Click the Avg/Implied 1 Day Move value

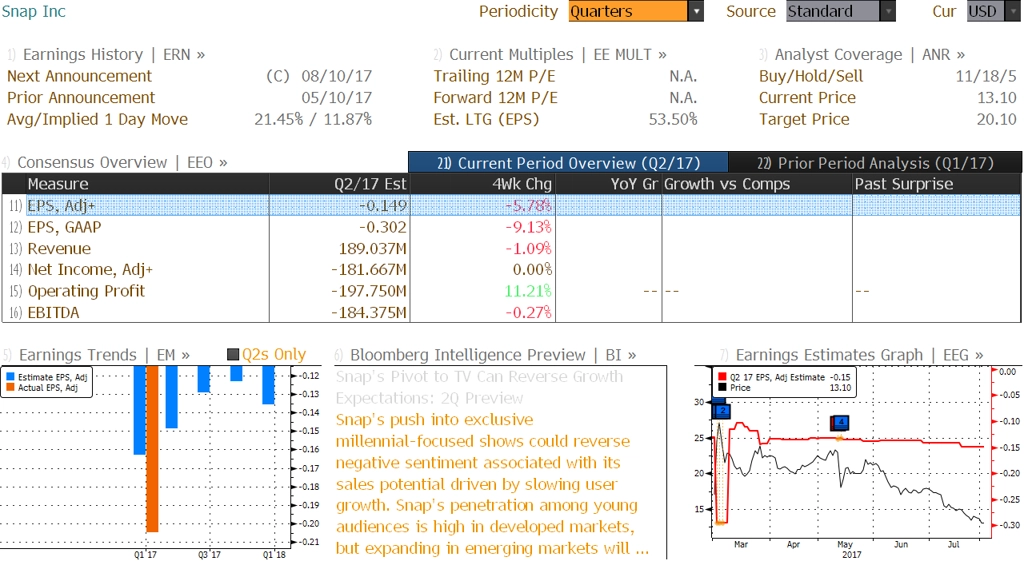tap(313, 119)
